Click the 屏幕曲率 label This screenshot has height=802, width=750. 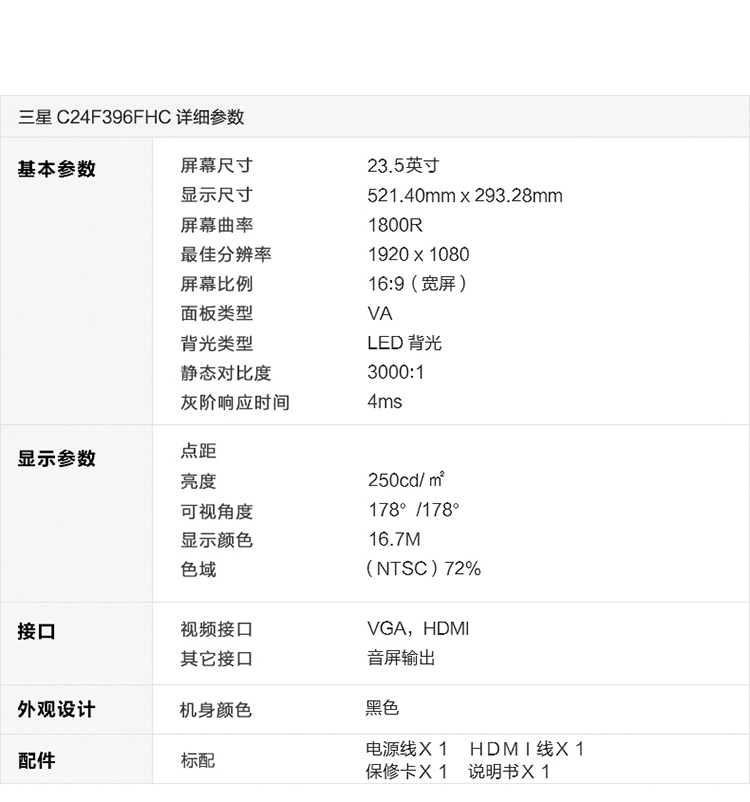217,225
